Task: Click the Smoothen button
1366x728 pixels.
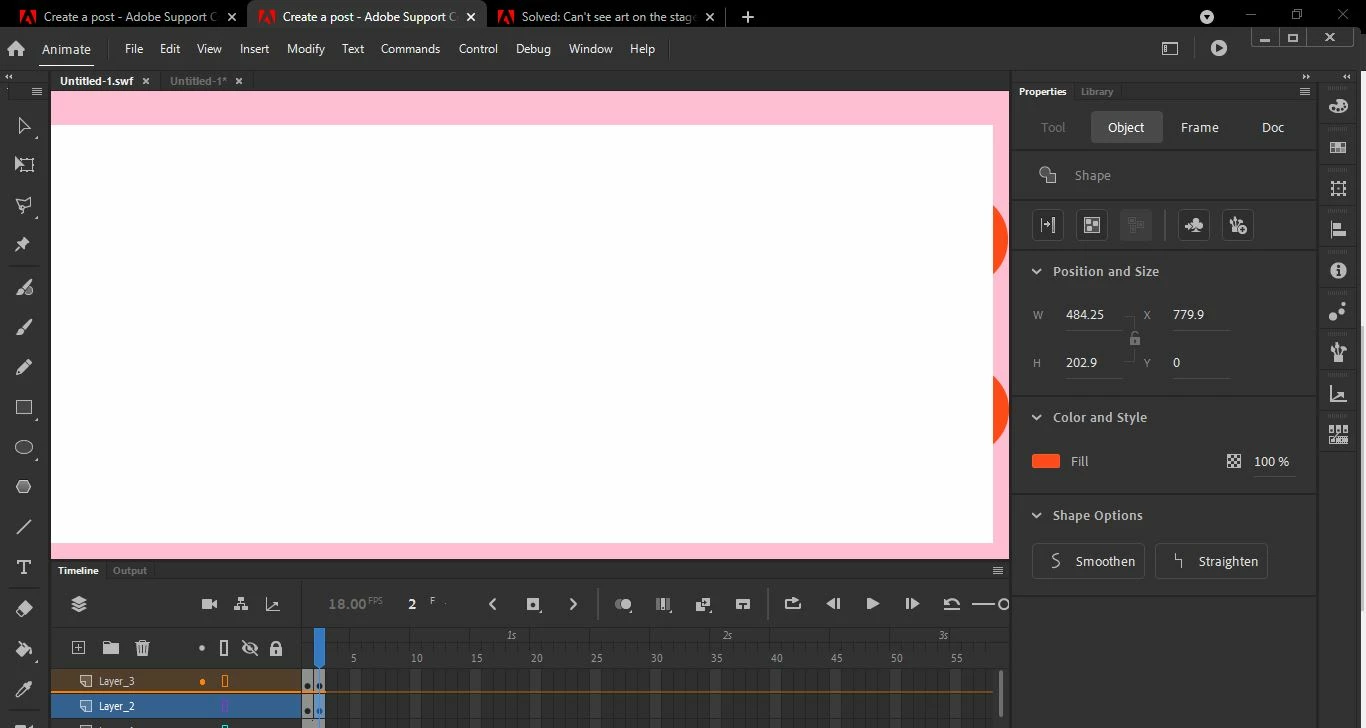Action: tap(1090, 561)
